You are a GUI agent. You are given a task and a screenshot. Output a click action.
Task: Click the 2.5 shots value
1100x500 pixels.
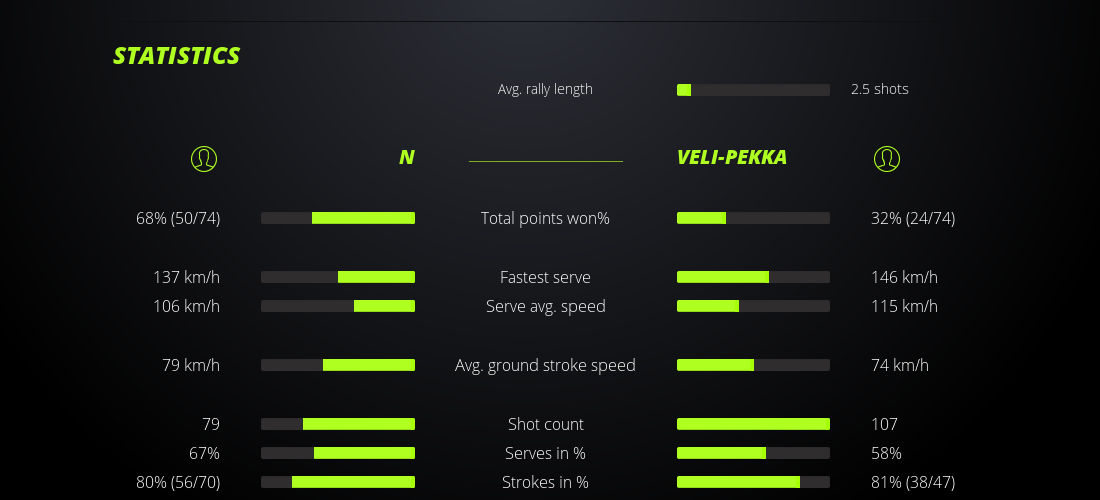[879, 89]
